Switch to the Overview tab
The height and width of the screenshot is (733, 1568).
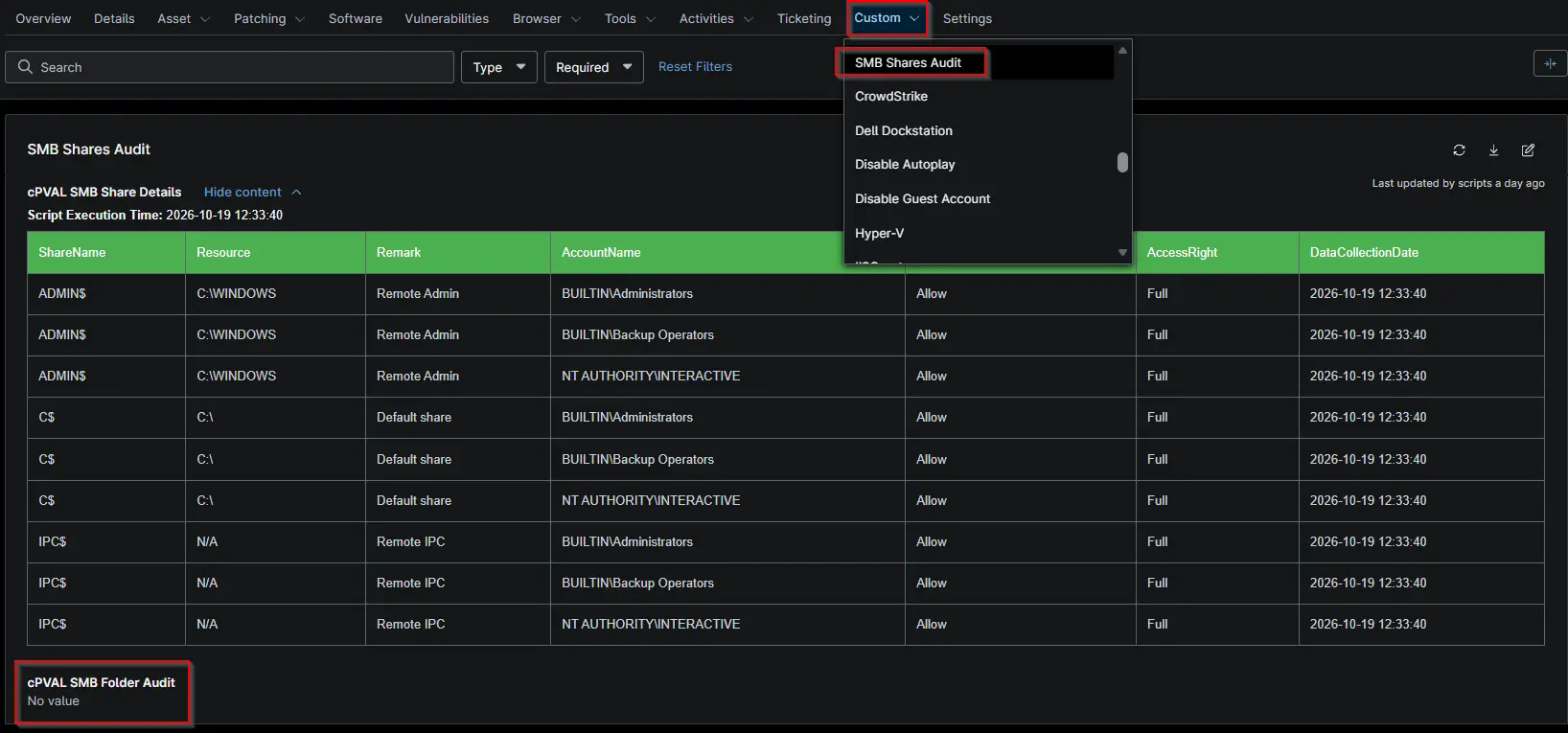[x=43, y=18]
